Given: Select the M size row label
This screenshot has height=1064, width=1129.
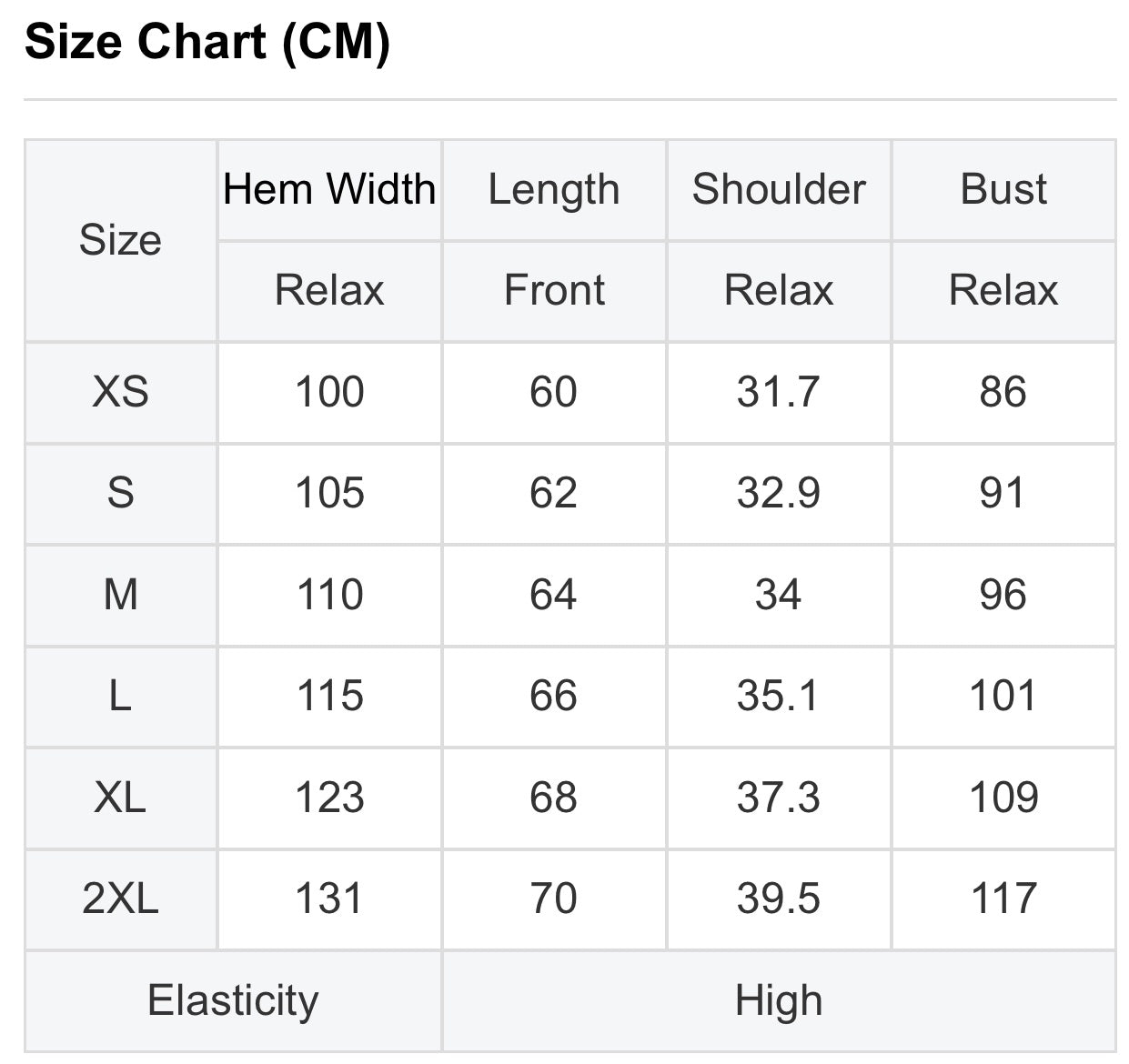Looking at the screenshot, I should pos(120,595).
